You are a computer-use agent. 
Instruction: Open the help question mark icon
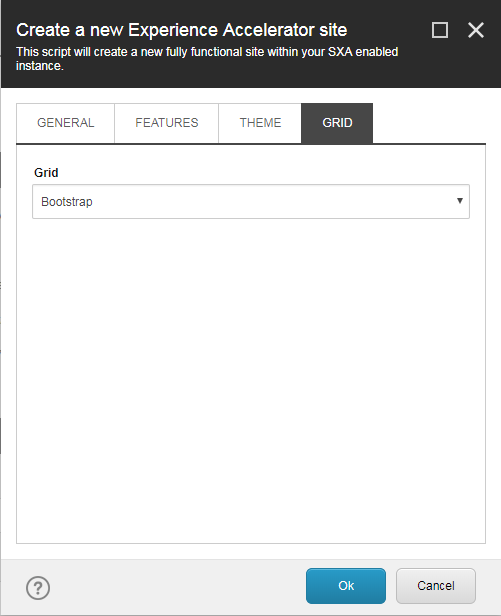point(38,588)
